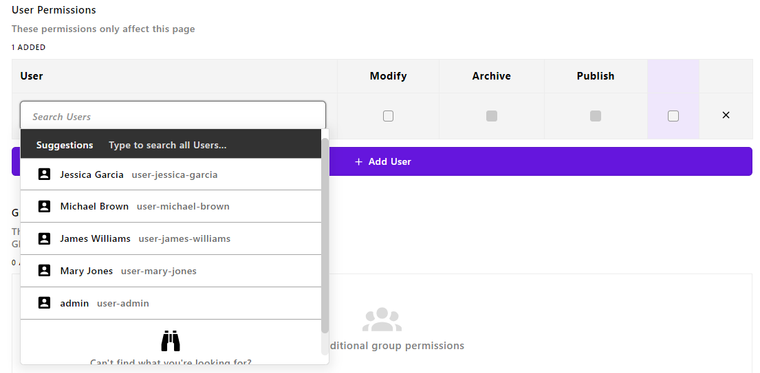This screenshot has width=760, height=373.
Task: Choose Mary Jones in the dropdown list
Action: [x=171, y=271]
